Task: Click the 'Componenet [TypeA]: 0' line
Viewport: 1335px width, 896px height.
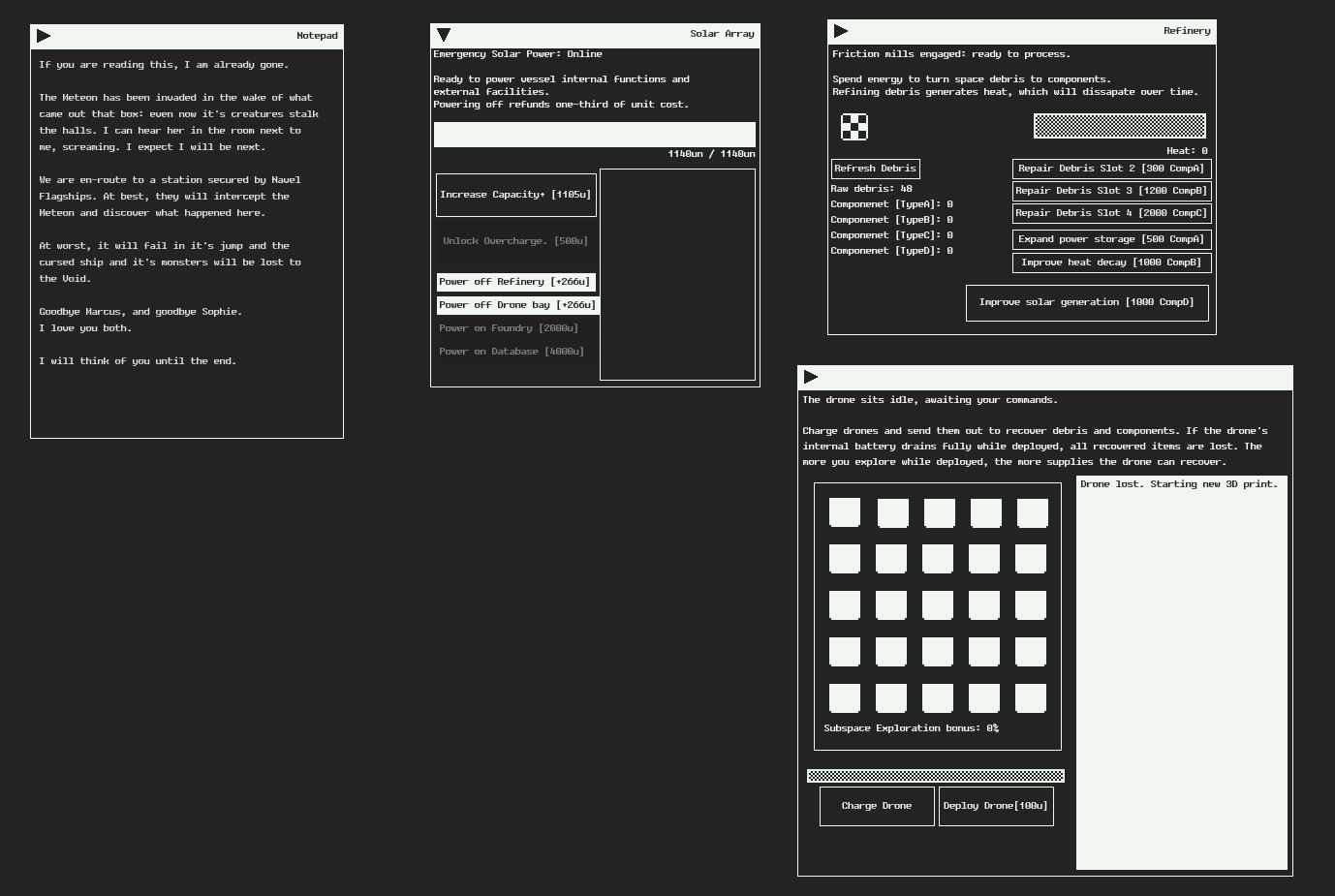Action: (891, 204)
